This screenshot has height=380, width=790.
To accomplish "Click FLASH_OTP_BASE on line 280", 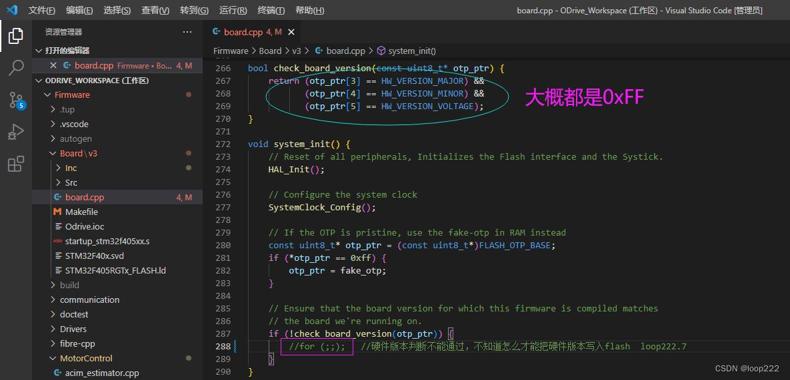I will (514, 245).
